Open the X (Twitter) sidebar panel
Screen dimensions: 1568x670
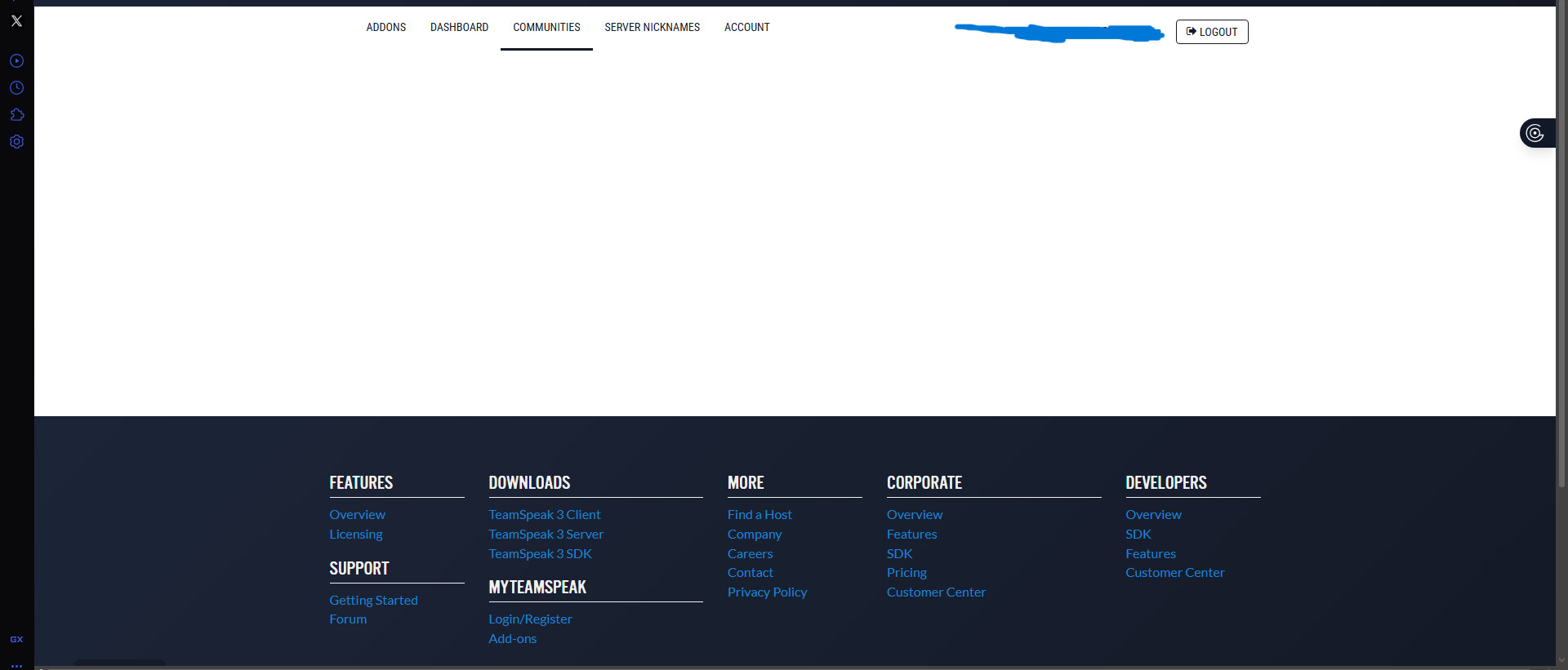point(16,21)
